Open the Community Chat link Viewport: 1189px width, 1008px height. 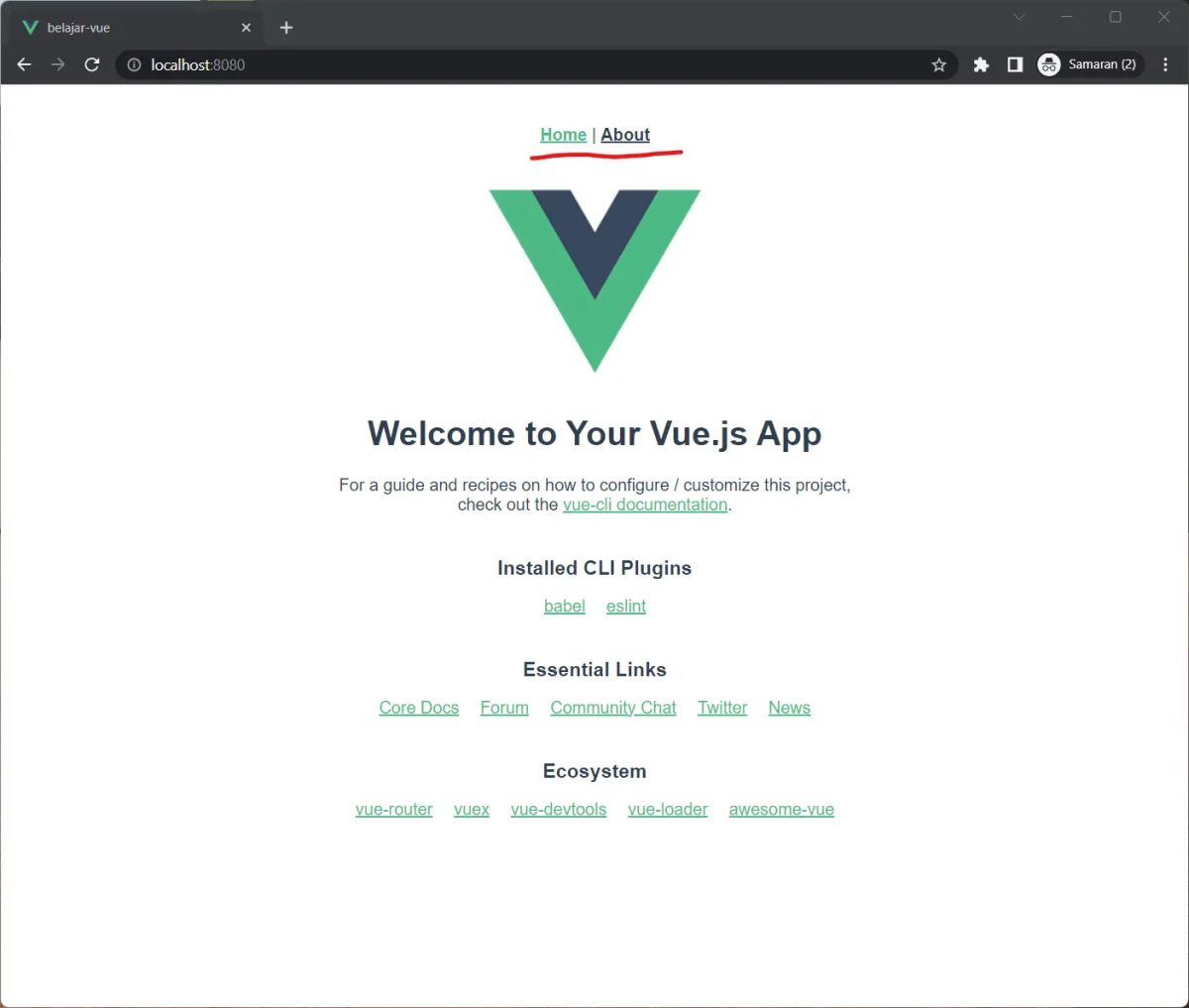(613, 708)
